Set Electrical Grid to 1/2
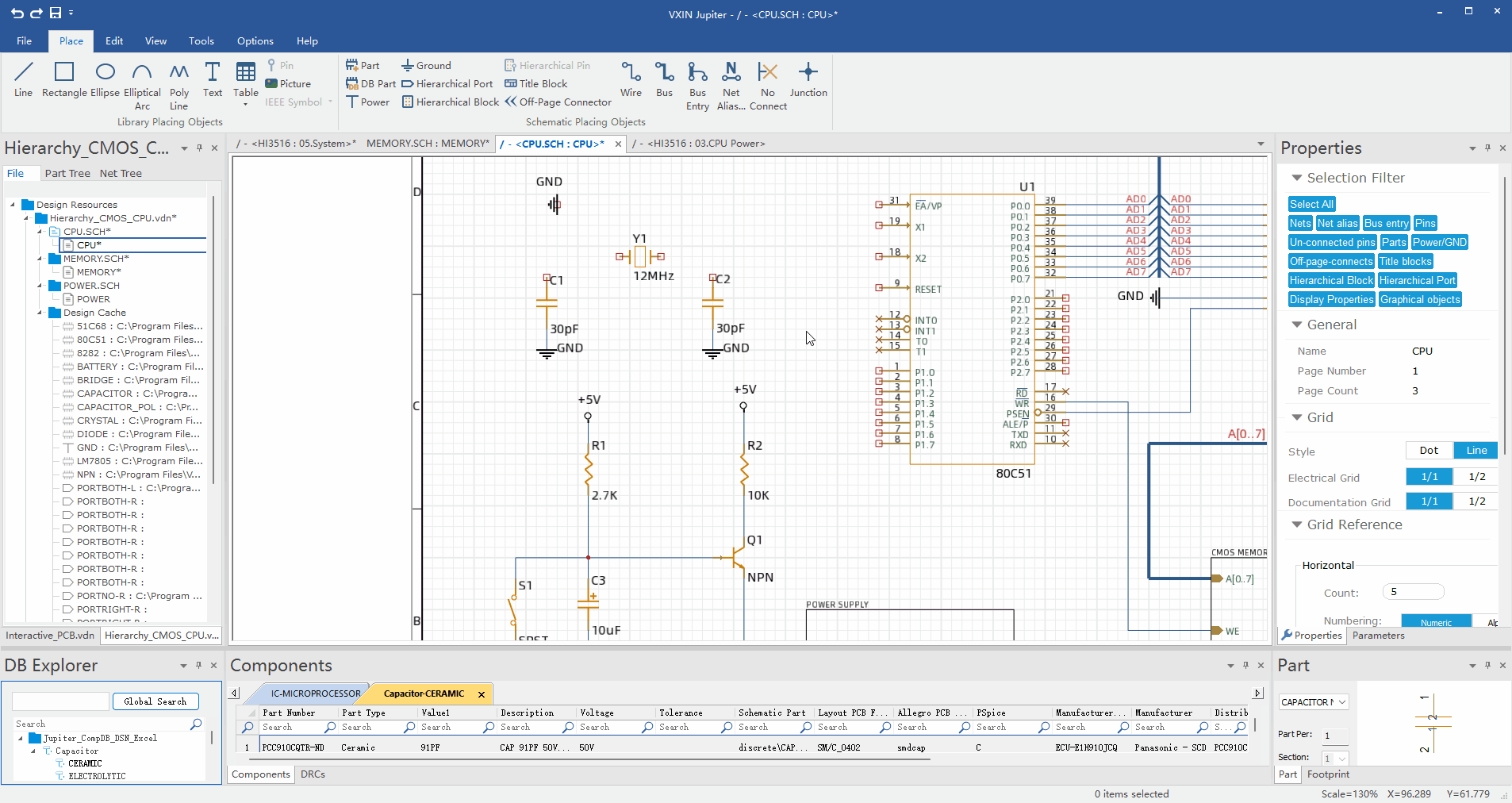The height and width of the screenshot is (803, 1512). pyautogui.click(x=1476, y=477)
